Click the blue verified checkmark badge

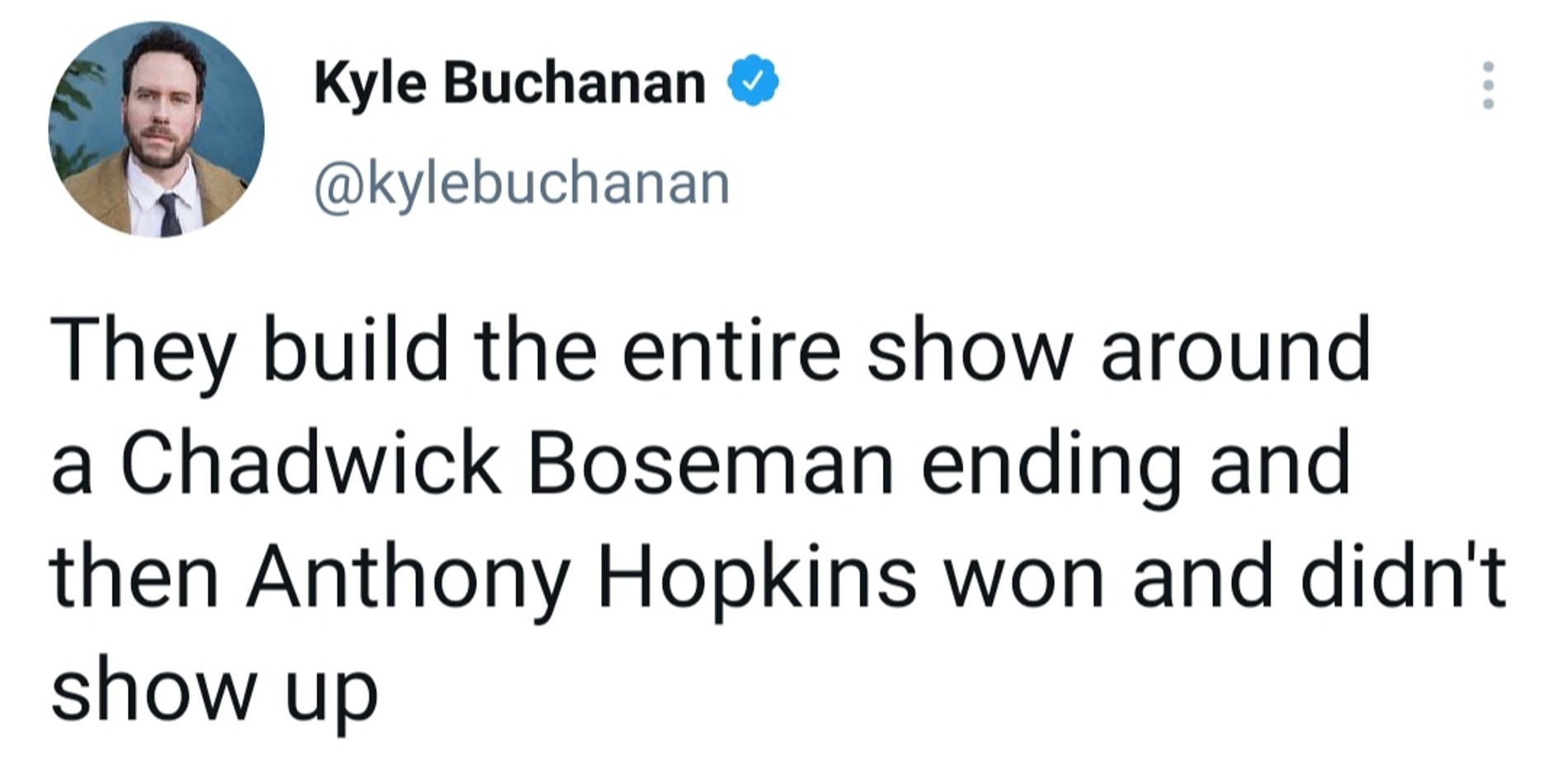pyautogui.click(x=752, y=81)
